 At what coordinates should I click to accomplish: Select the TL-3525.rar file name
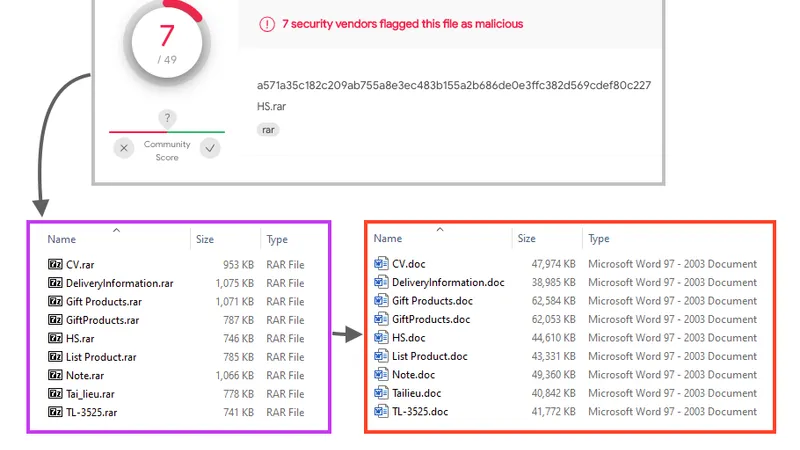pyautogui.click(x=91, y=412)
